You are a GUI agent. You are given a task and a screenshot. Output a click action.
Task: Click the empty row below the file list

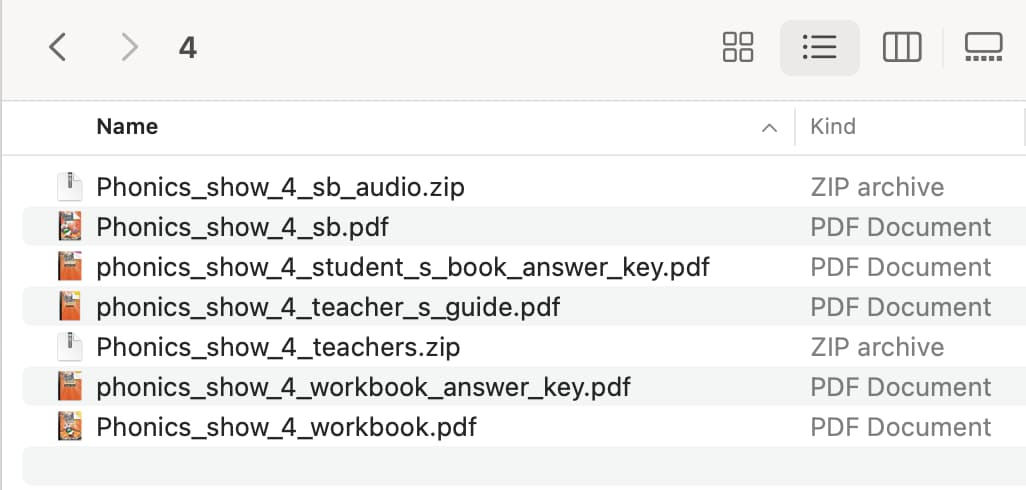pos(523,466)
